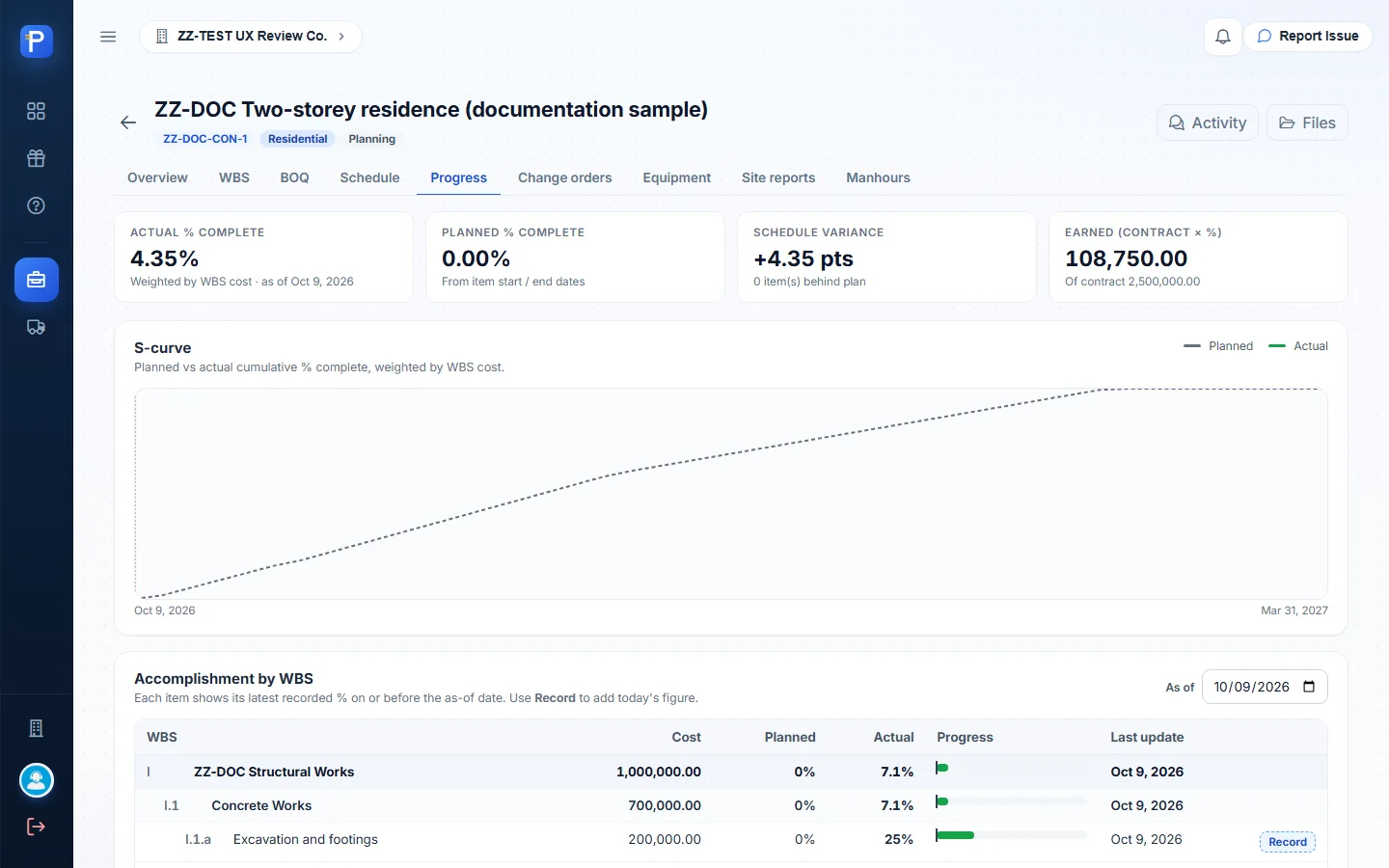Switch to the Schedule tab
The width and height of the screenshot is (1389, 868).
pyautogui.click(x=369, y=177)
